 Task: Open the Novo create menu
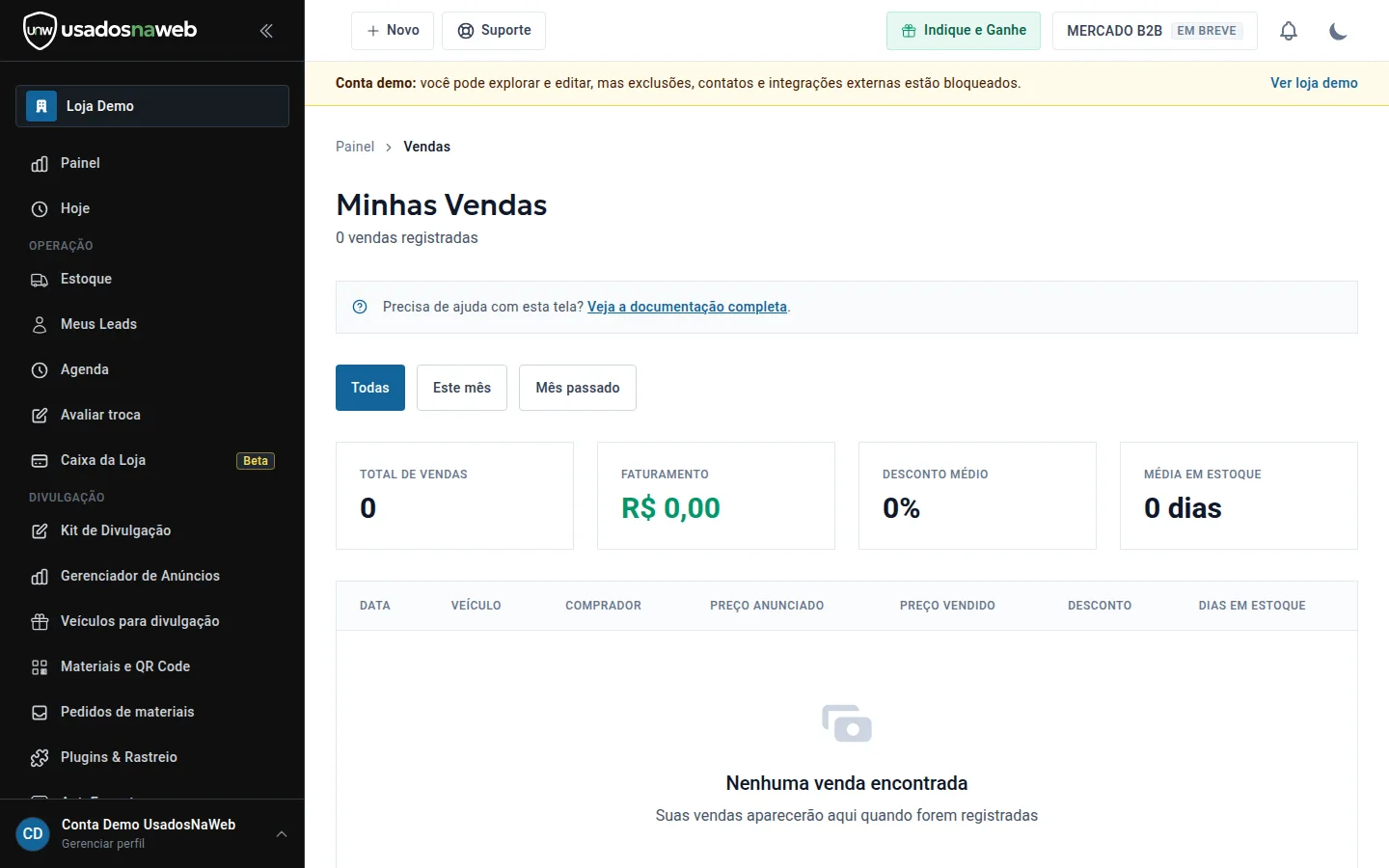[x=393, y=31]
